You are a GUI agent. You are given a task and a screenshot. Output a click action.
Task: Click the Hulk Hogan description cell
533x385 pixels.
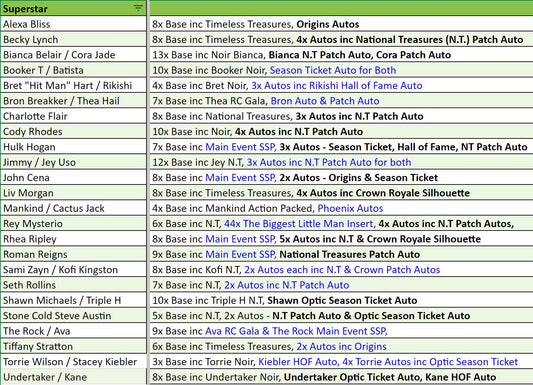point(341,147)
